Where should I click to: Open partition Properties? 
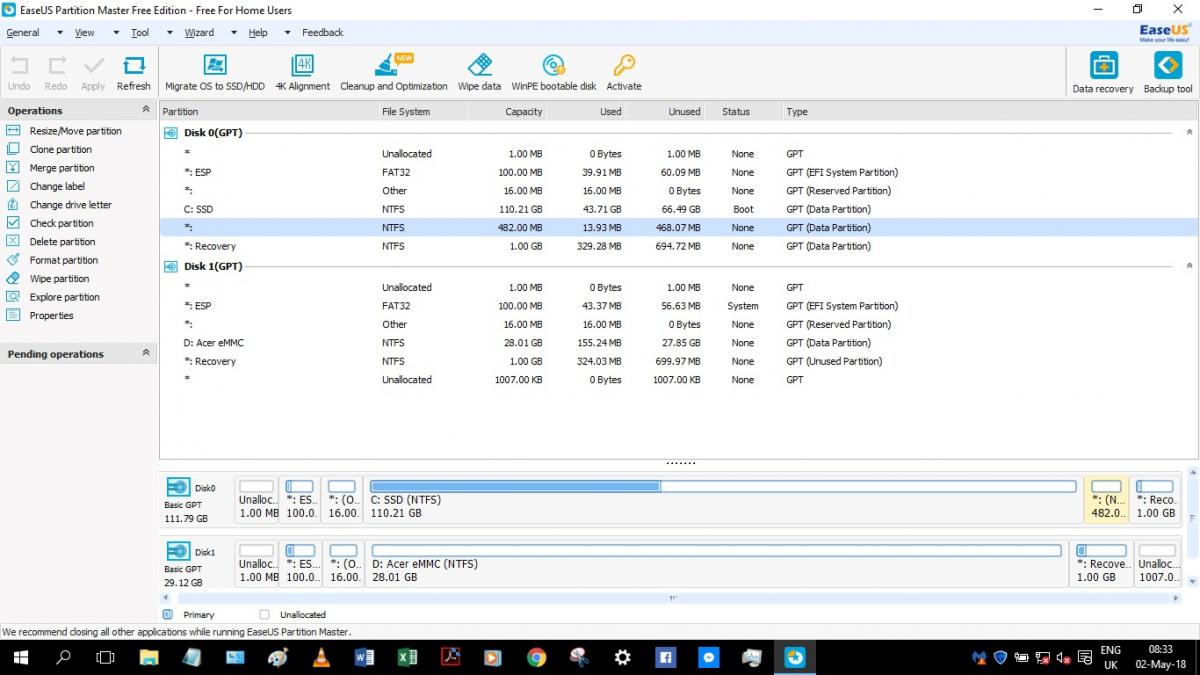(x=51, y=316)
